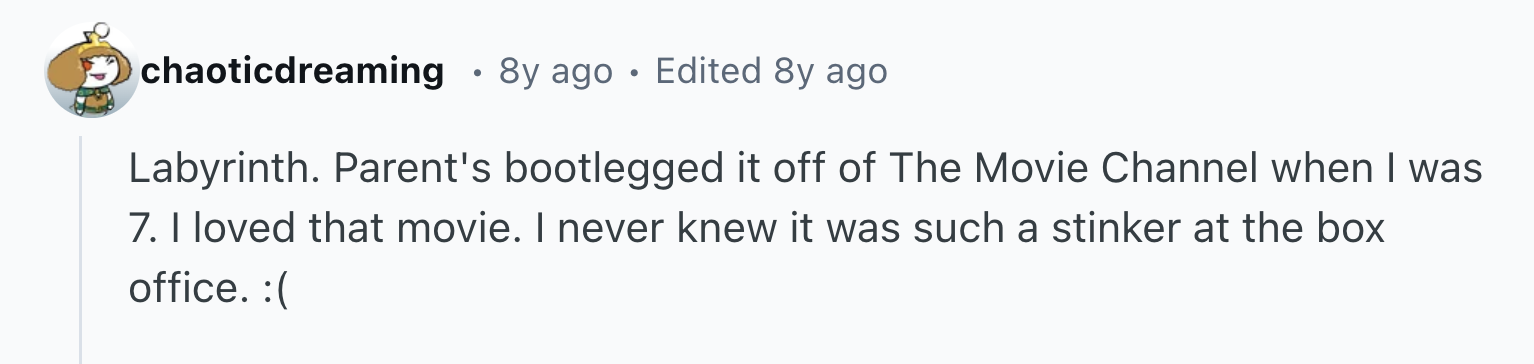
Task: Open the chaoticdreaming user profile link
Action: (293, 71)
